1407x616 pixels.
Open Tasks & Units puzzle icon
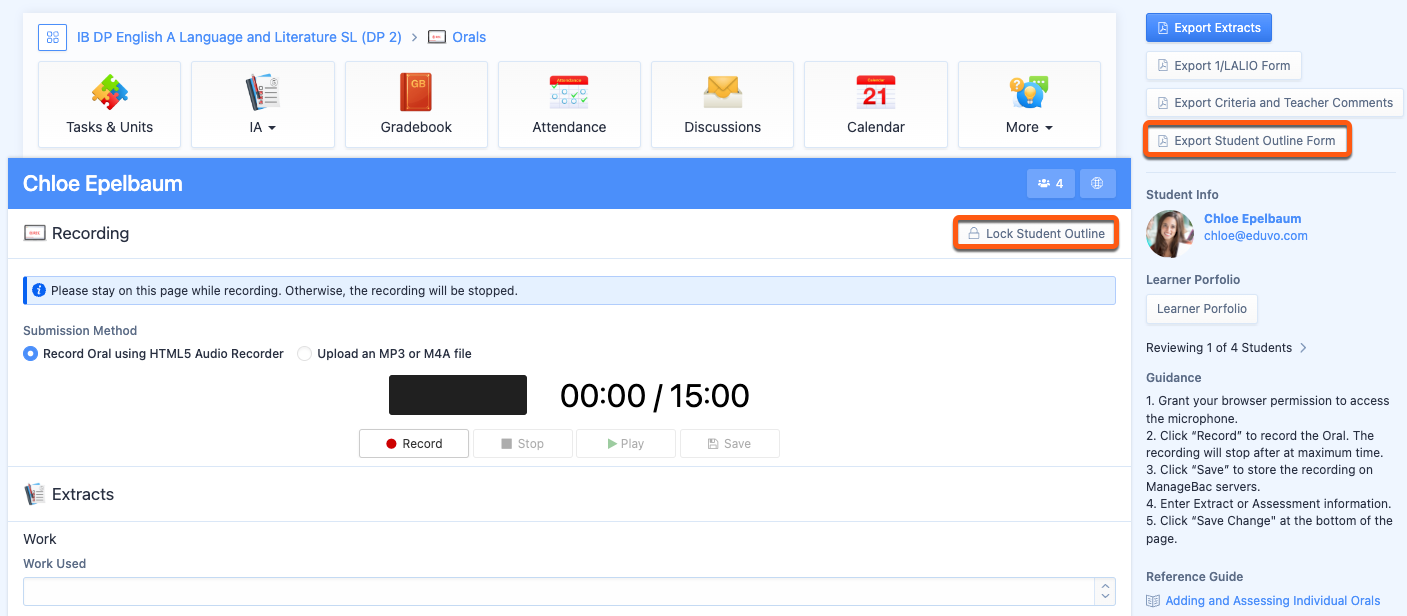110,93
